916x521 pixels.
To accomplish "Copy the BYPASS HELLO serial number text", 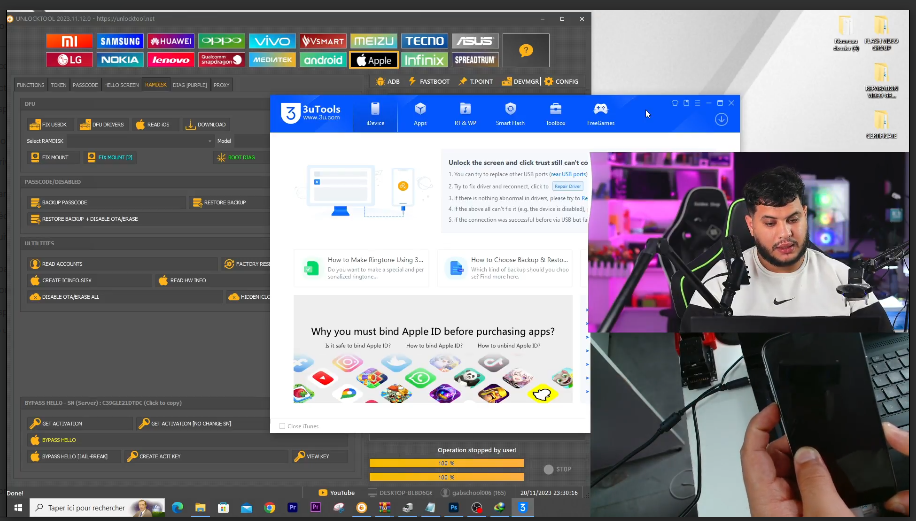I will [103, 403].
